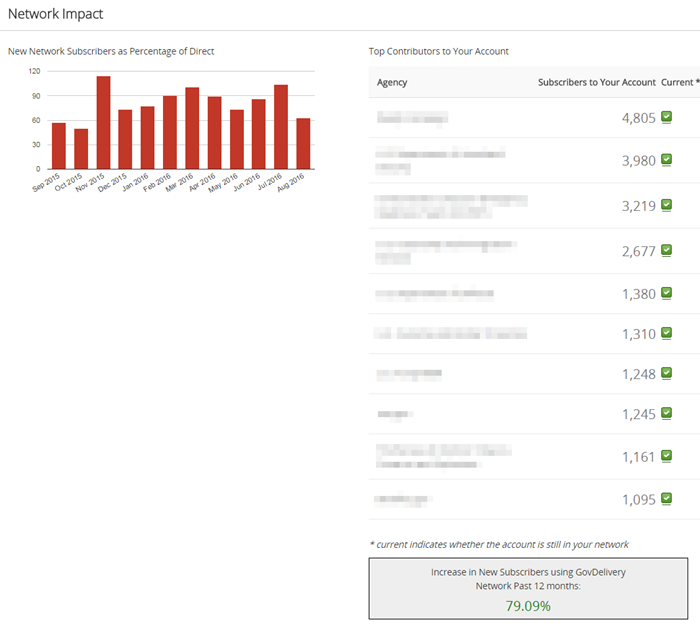Screen dimensions: 700x626
Task: Click the Subscribers to Your Account header
Action: point(596,82)
